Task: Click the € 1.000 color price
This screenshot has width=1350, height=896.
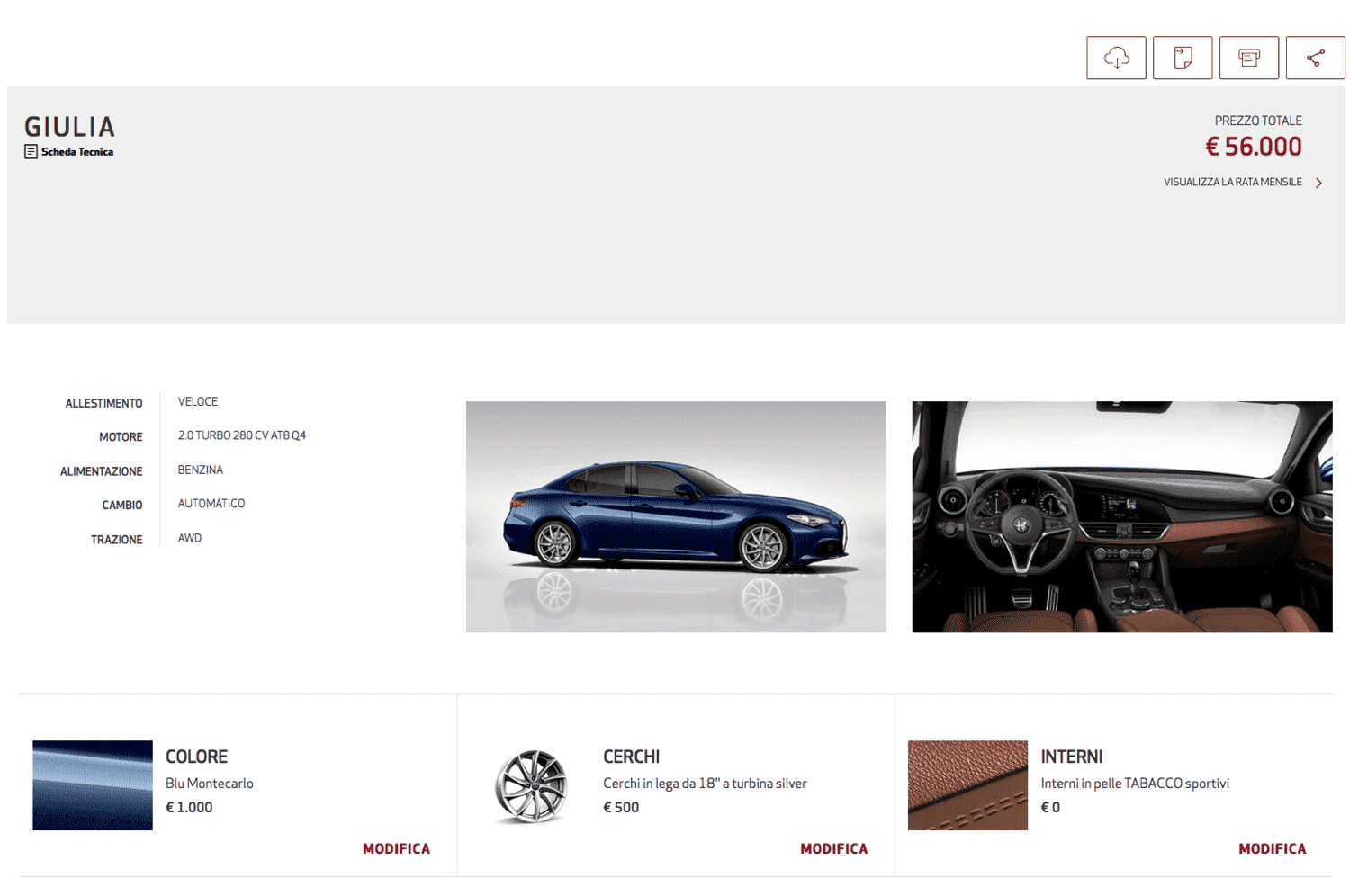Action: [x=189, y=807]
